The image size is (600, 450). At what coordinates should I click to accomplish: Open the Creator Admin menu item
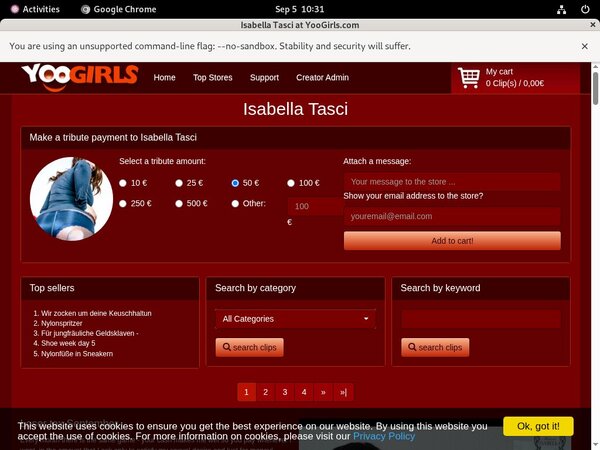tap(322, 77)
